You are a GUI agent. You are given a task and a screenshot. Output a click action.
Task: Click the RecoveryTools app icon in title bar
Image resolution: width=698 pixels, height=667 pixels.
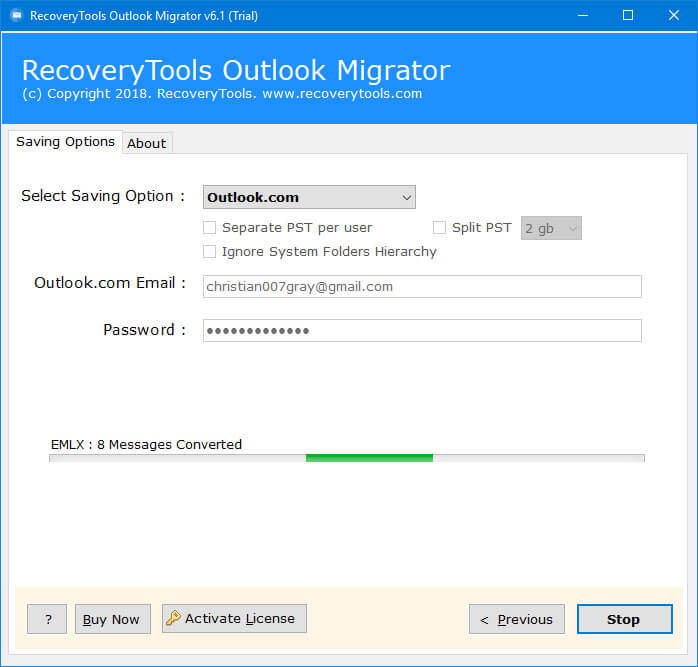click(16, 16)
